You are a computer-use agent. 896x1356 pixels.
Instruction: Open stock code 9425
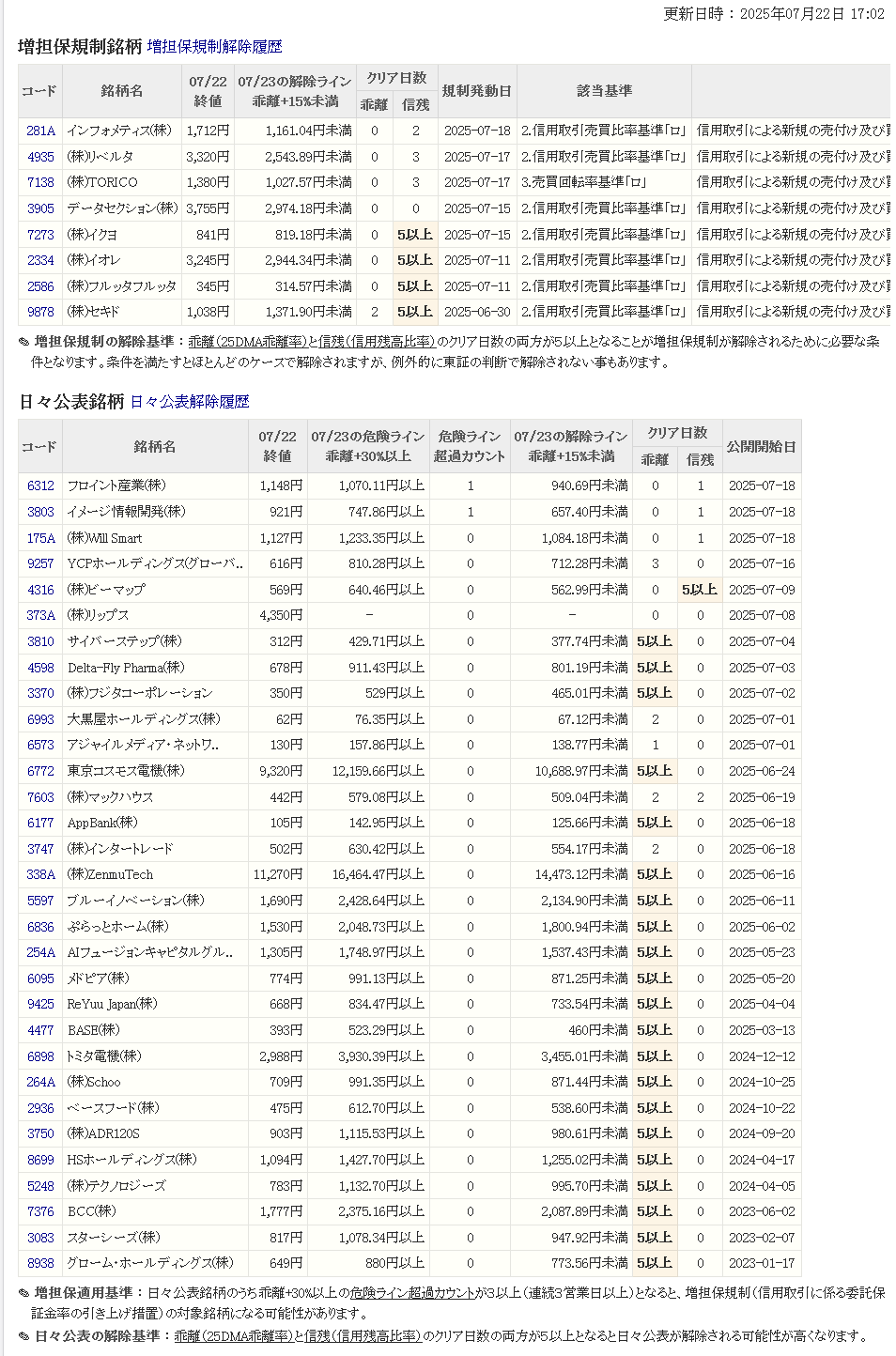coord(40,1004)
